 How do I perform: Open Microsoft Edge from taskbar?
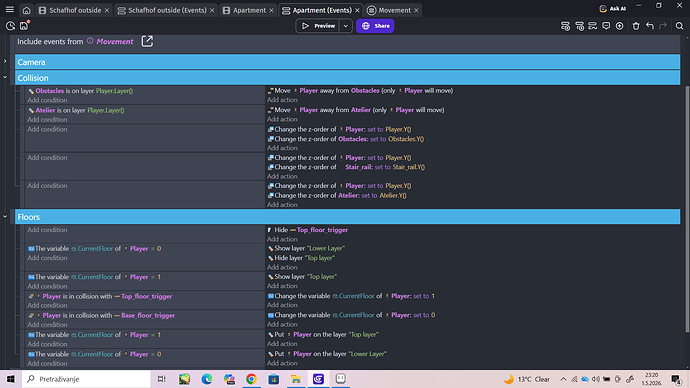click(x=206, y=379)
